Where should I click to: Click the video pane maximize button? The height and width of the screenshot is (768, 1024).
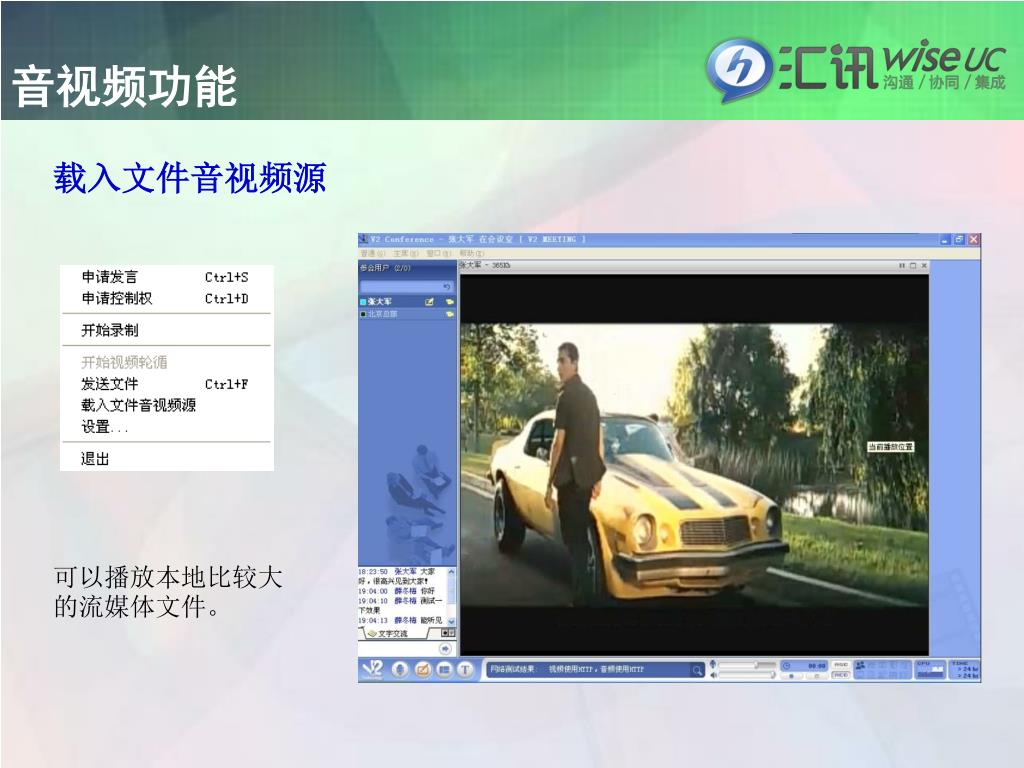913,266
